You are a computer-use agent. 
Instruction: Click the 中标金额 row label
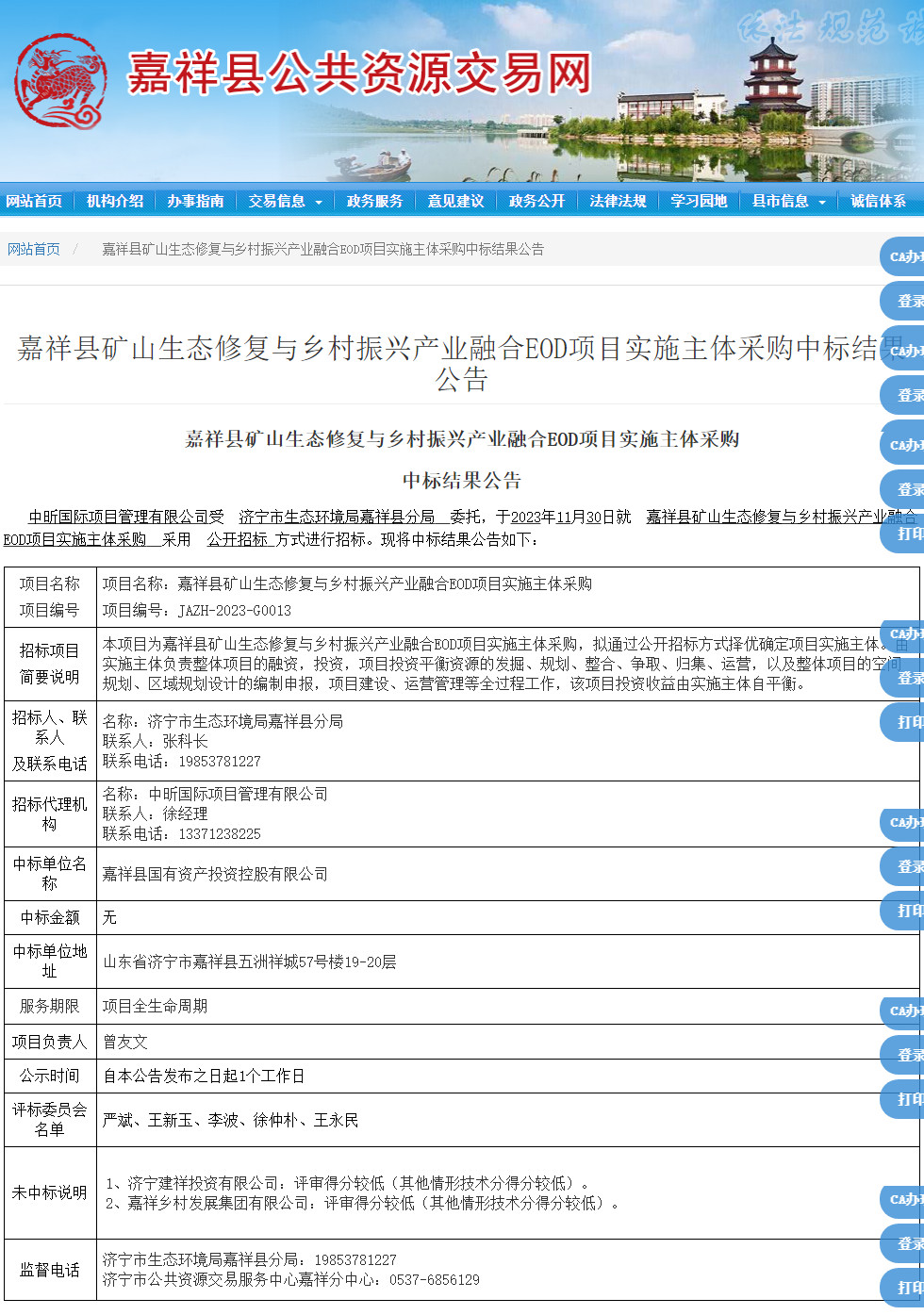[50, 917]
